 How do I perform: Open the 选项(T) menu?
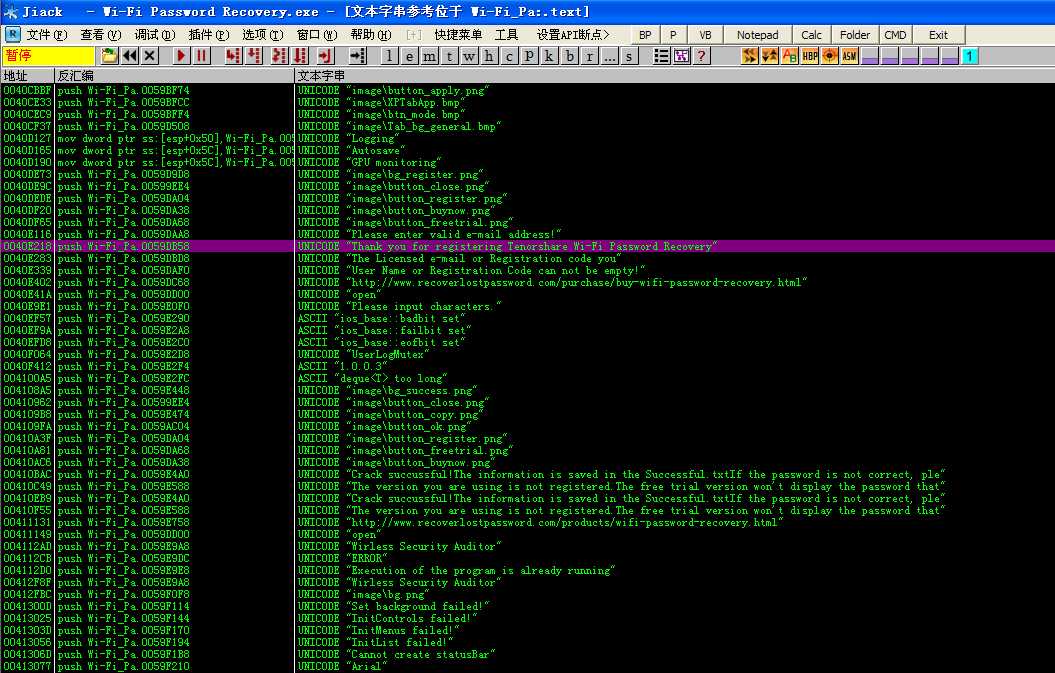pos(262,34)
